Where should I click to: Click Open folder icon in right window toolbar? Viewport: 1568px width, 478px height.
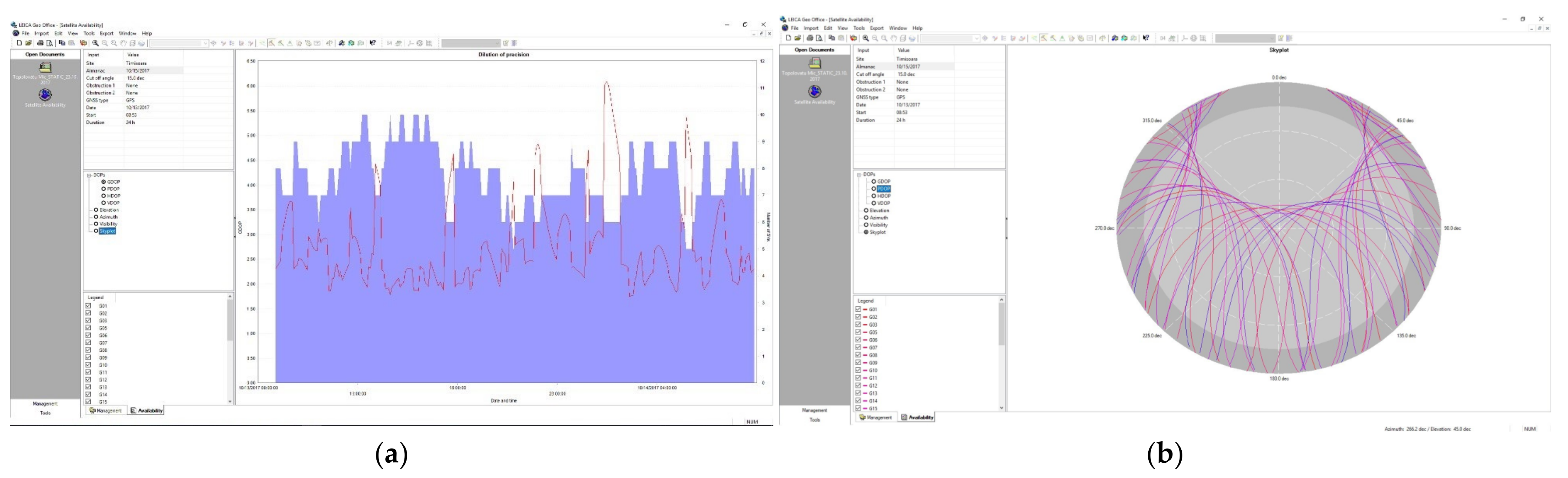797,38
